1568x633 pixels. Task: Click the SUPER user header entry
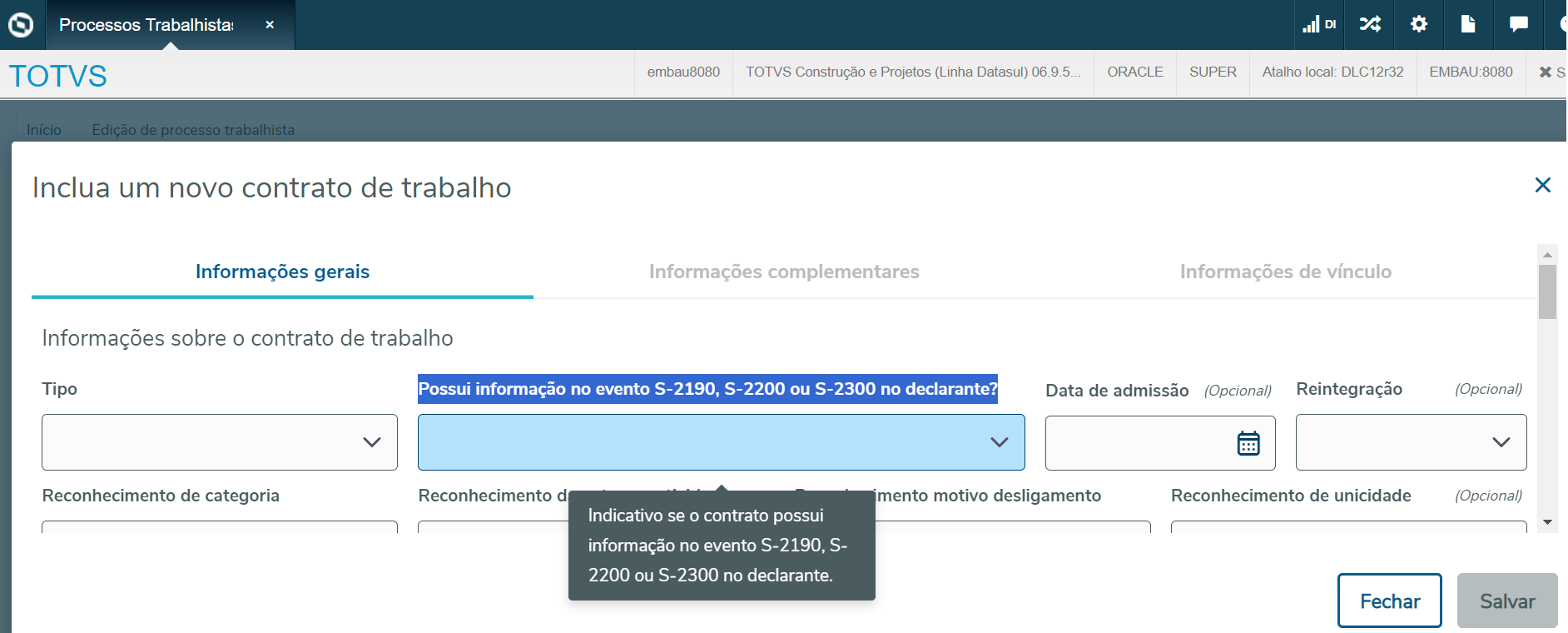1213,72
